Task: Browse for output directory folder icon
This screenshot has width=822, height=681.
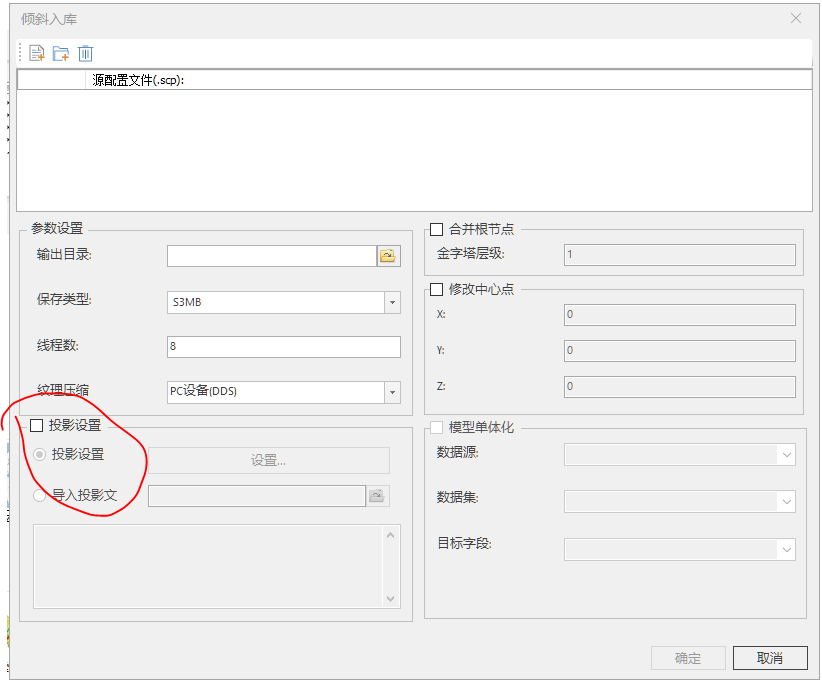Action: point(388,256)
